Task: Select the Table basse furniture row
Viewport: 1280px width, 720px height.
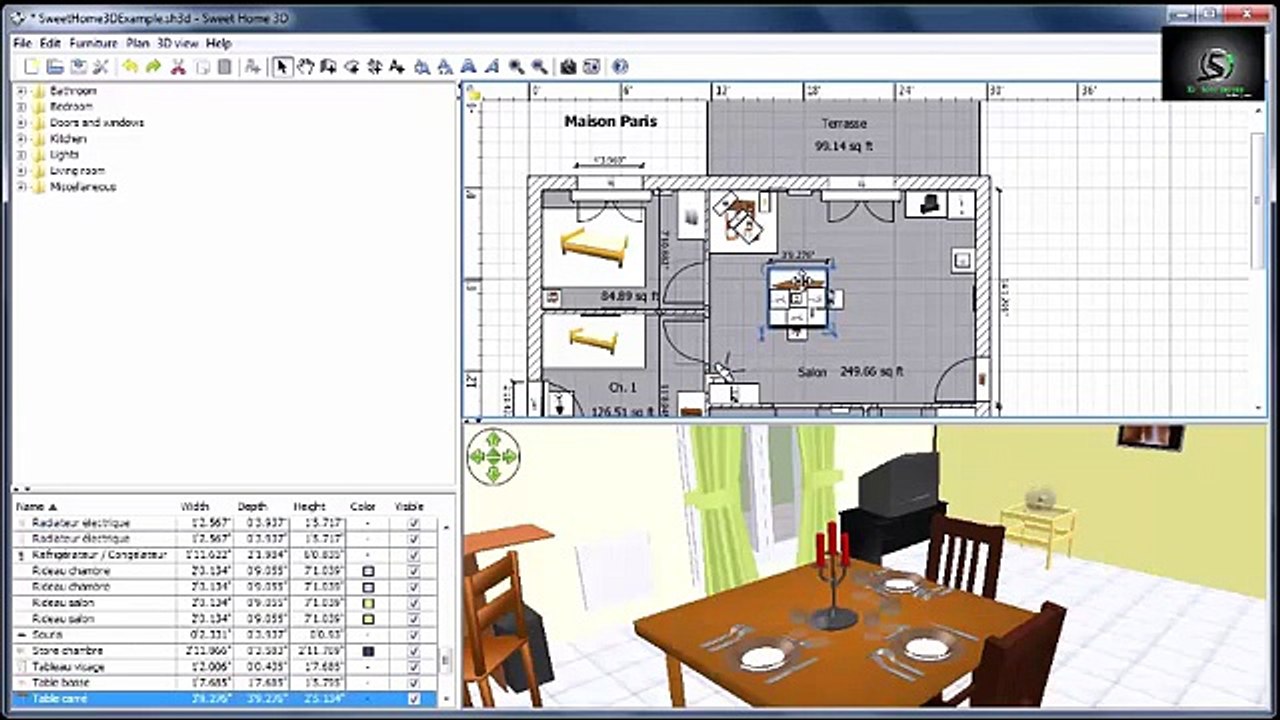Action: pyautogui.click(x=224, y=683)
